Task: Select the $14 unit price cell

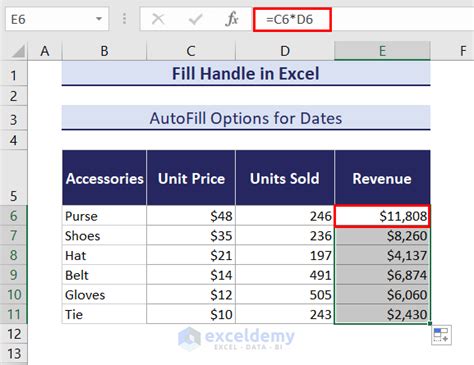Action: tap(191, 275)
